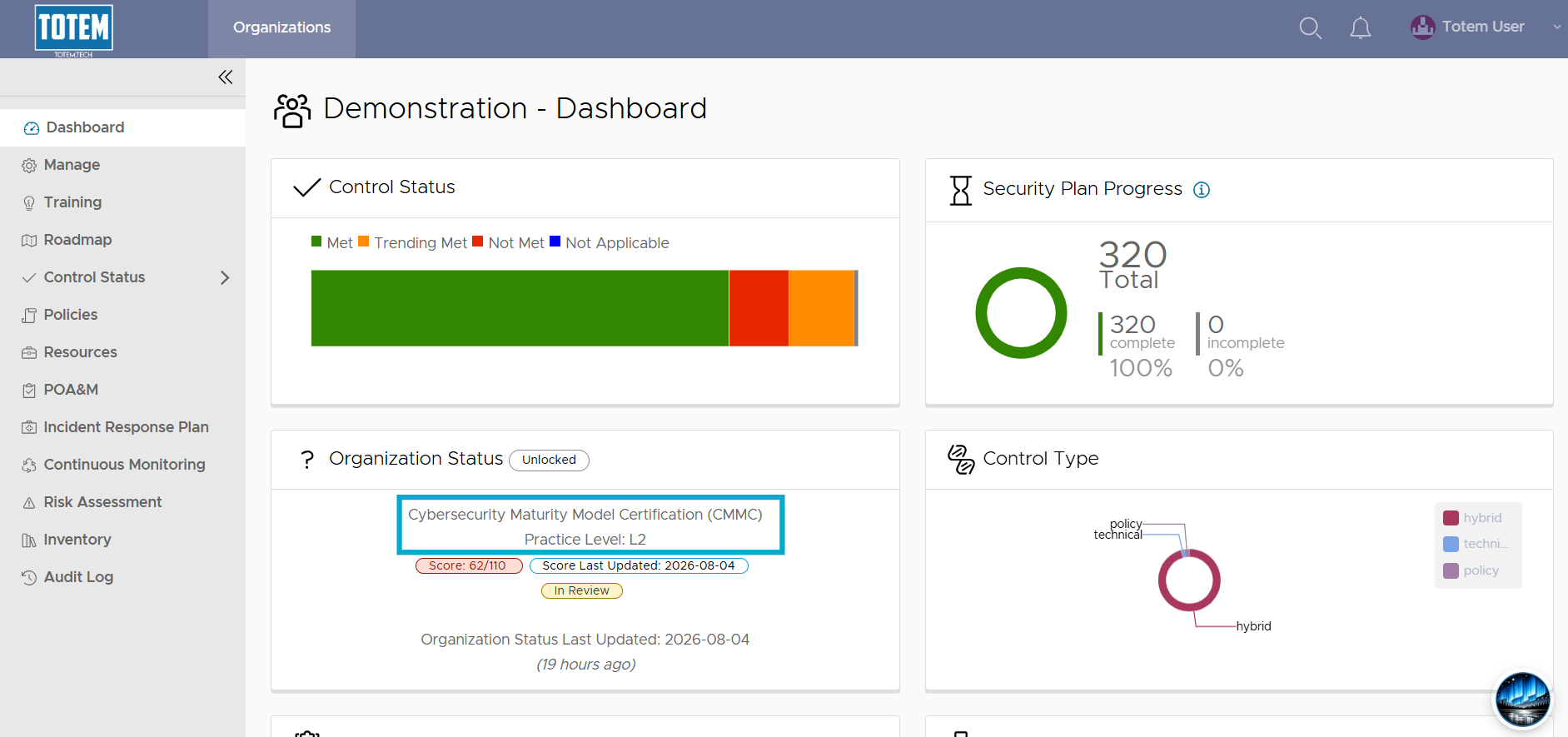Click the green progress donut chart
1568x737 pixels.
click(x=1021, y=313)
